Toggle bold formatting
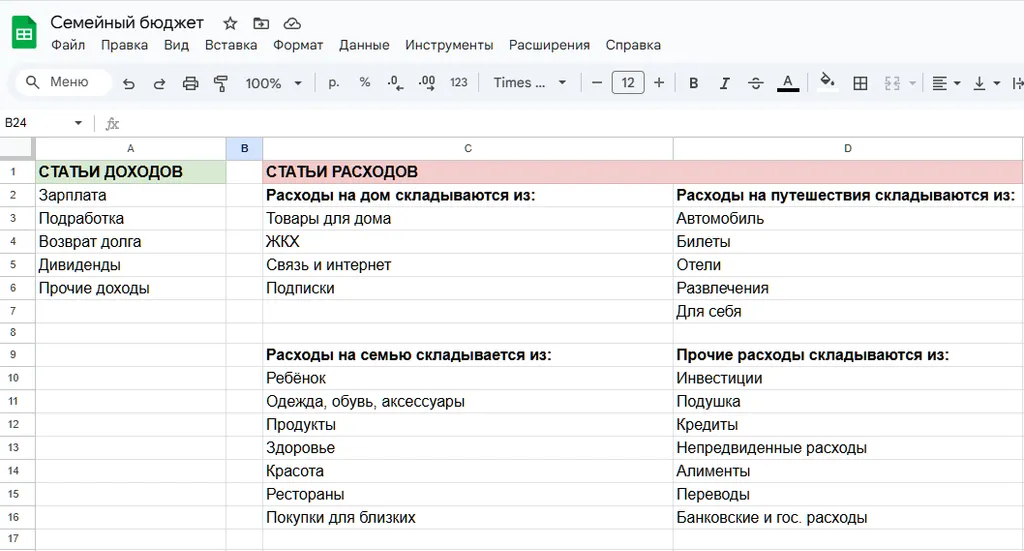This screenshot has width=1024, height=551. 693,83
